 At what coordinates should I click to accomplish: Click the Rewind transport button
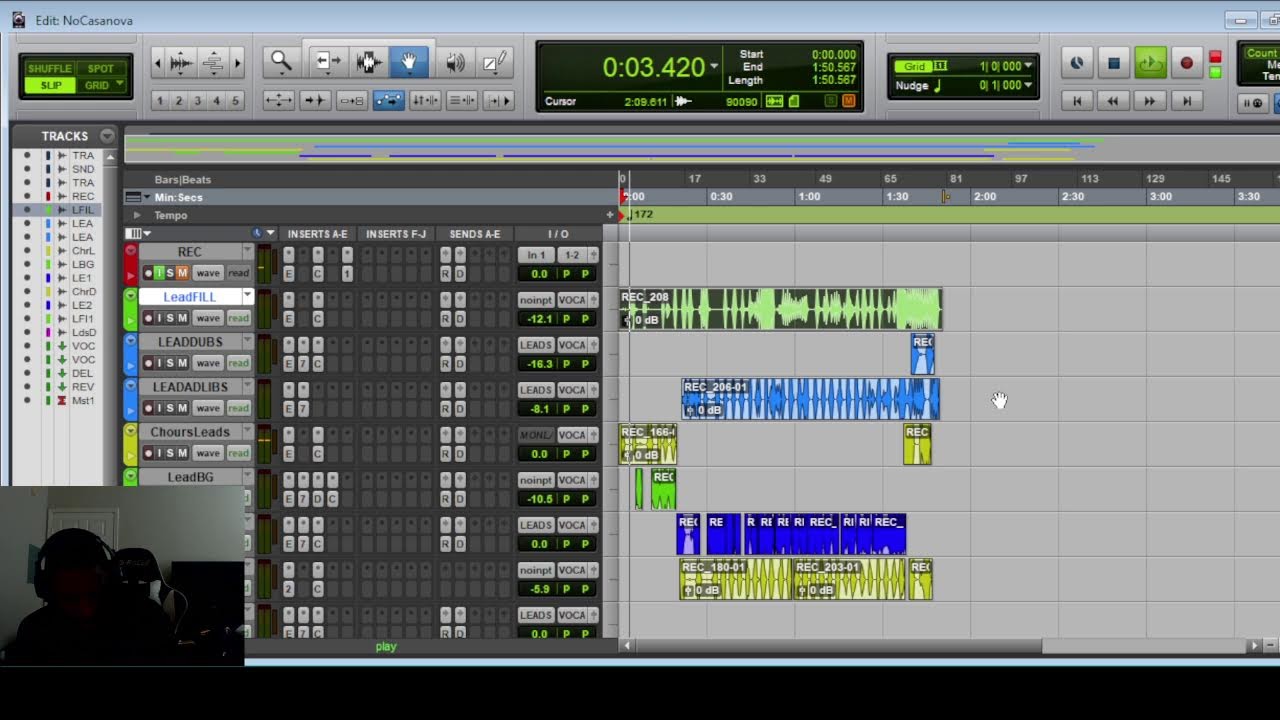coord(1113,101)
